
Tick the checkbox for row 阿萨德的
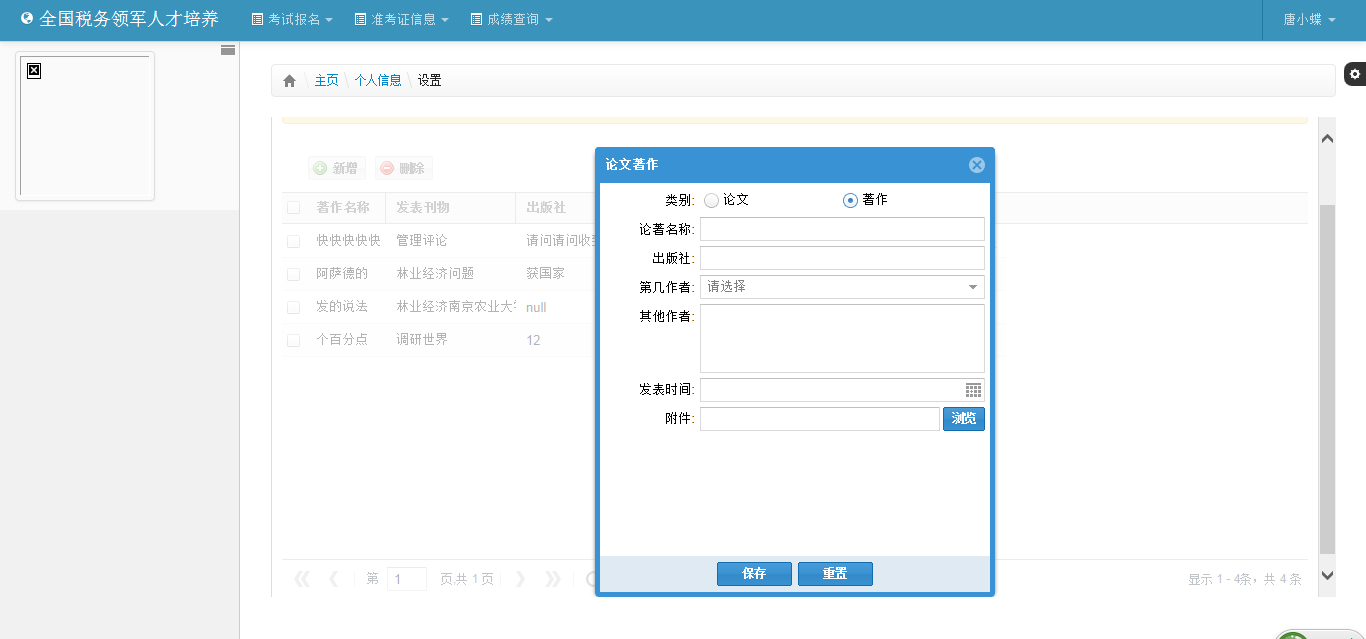pos(293,274)
